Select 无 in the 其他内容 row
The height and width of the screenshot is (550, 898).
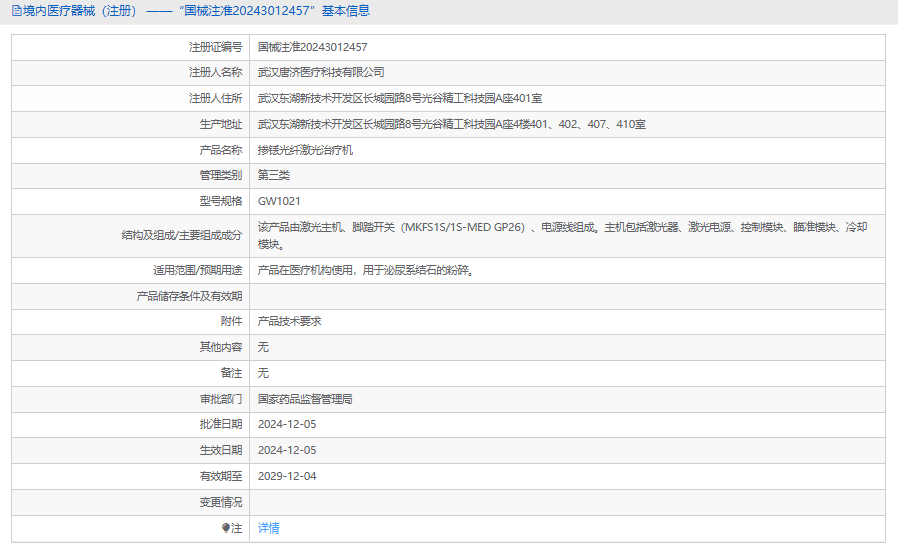[263, 347]
